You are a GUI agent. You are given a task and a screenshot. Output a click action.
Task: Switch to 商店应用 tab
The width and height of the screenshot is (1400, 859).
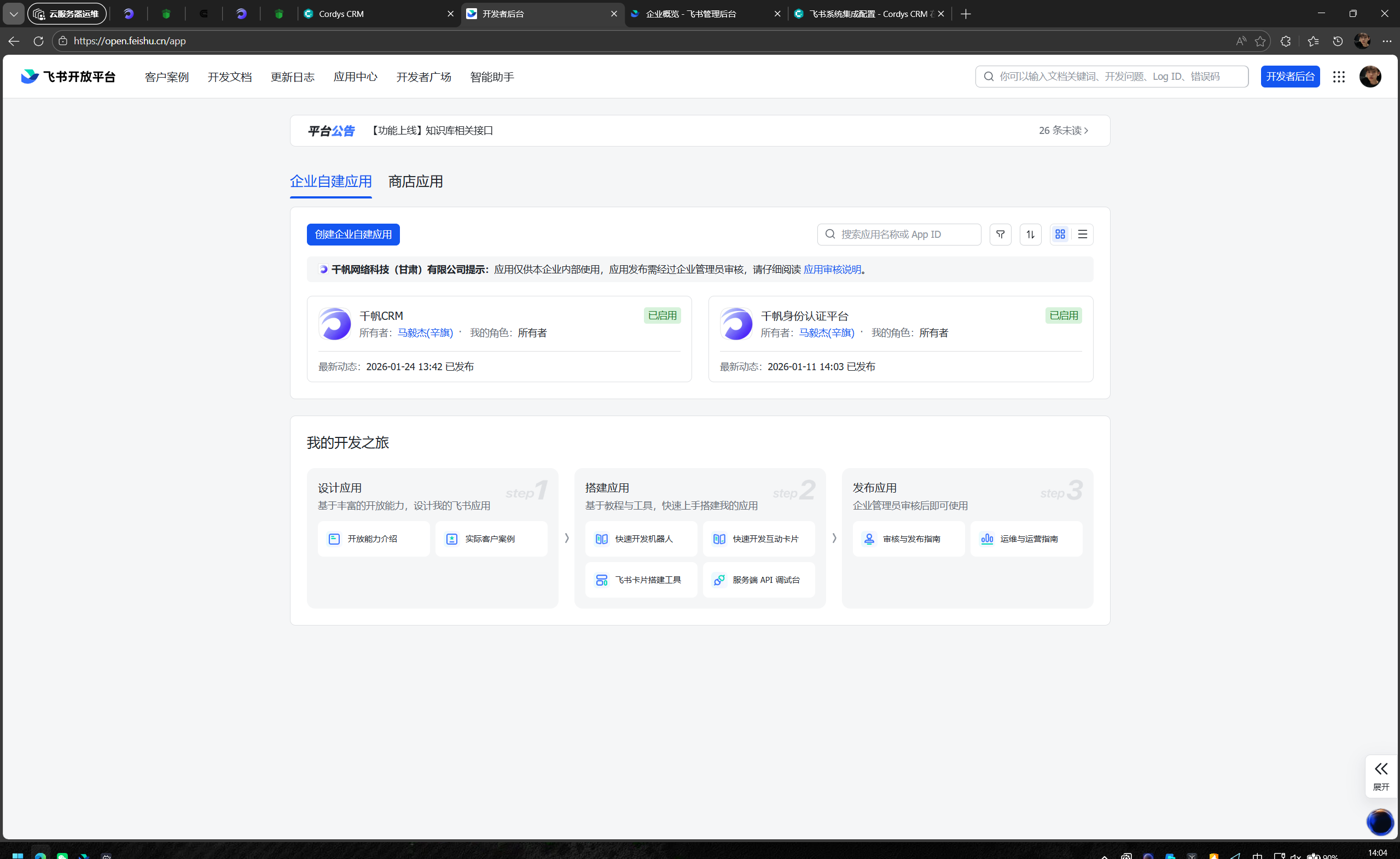(415, 182)
